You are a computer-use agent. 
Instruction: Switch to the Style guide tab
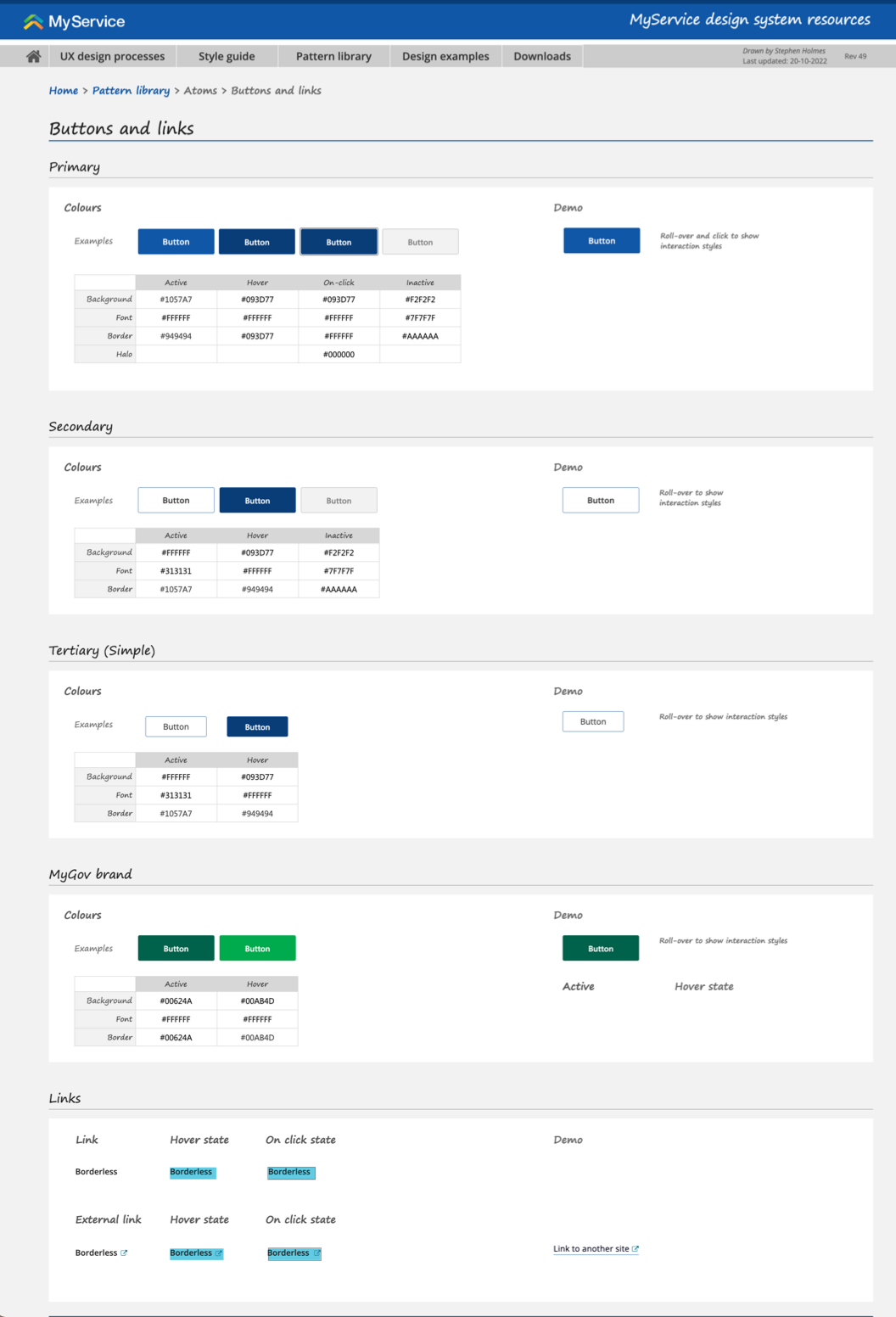(x=227, y=56)
